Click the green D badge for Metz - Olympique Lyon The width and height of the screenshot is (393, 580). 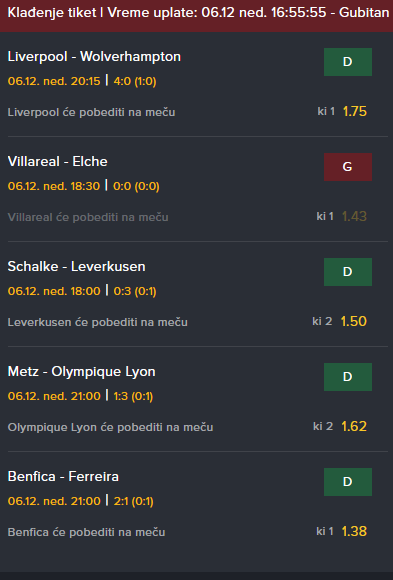[x=348, y=377]
